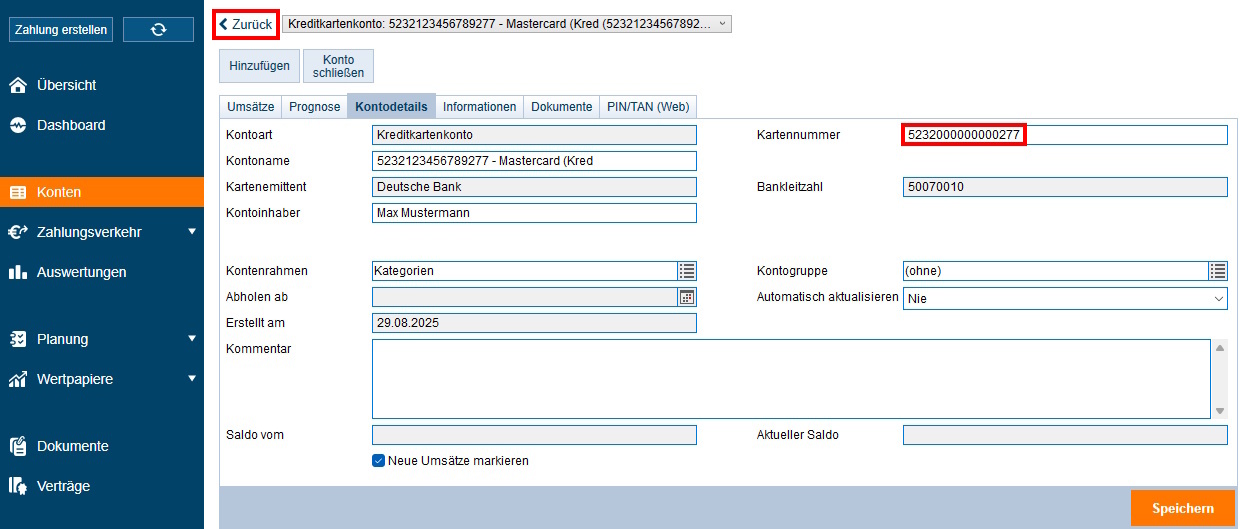Click the Konto schließen button

pos(338,66)
